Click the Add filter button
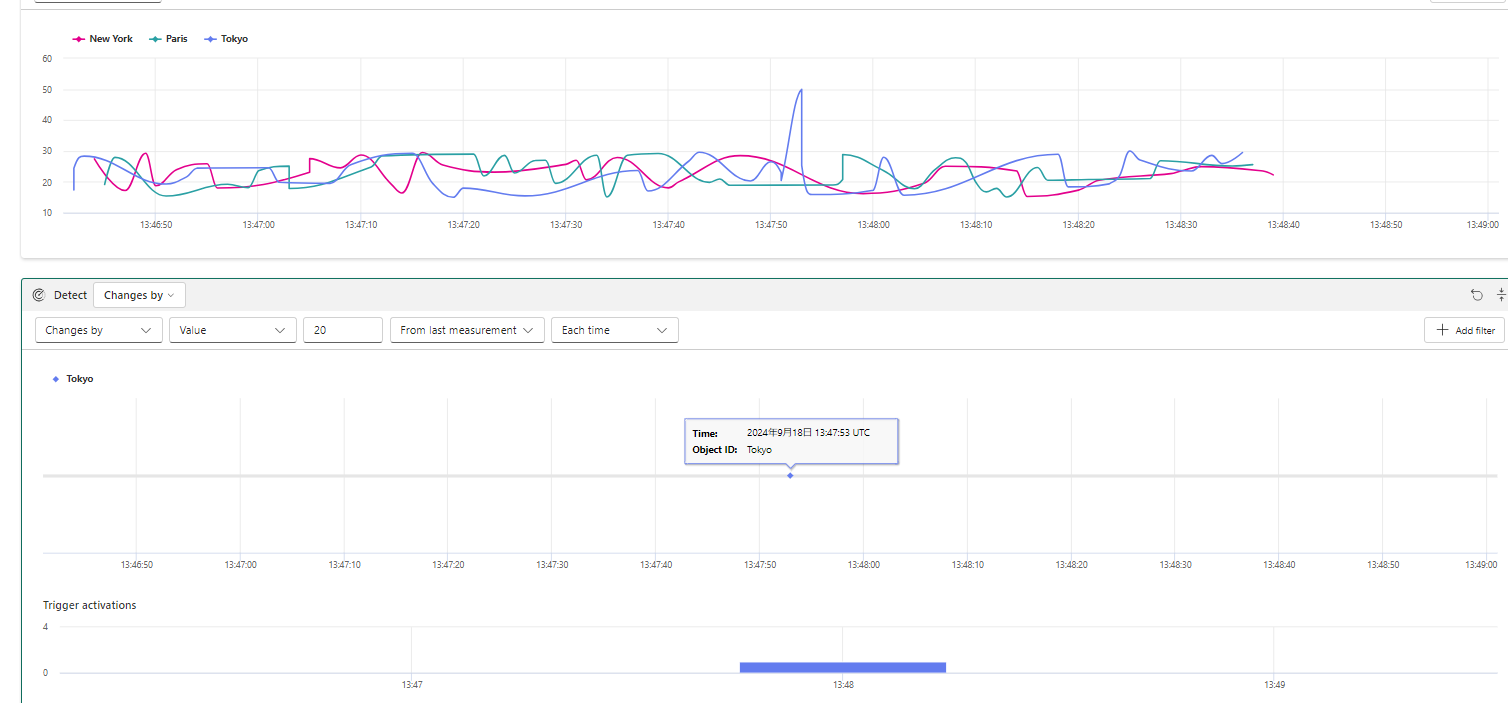This screenshot has width=1508, height=703. tap(1464, 330)
